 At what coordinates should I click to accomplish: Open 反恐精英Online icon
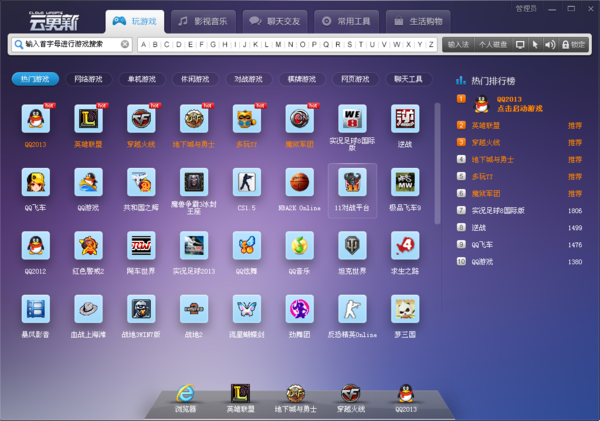pyautogui.click(x=352, y=309)
